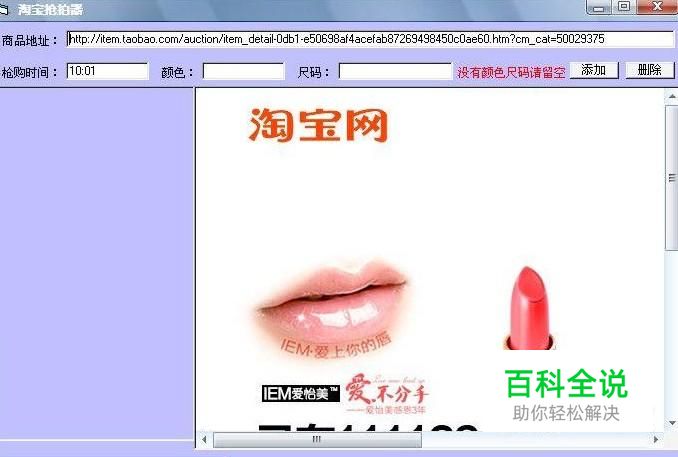Click the 爱不分手 slogan graphic
The height and width of the screenshot is (457, 678).
387,393
